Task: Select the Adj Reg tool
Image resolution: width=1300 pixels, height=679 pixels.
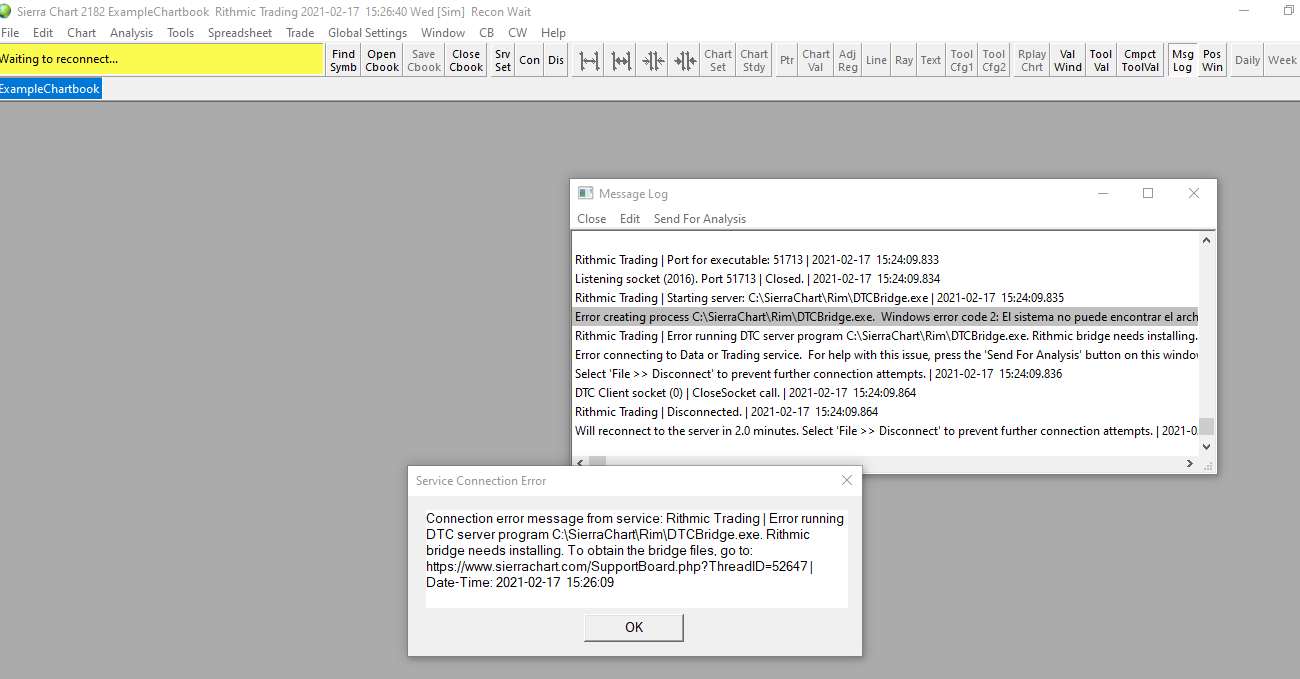Action: [848, 60]
